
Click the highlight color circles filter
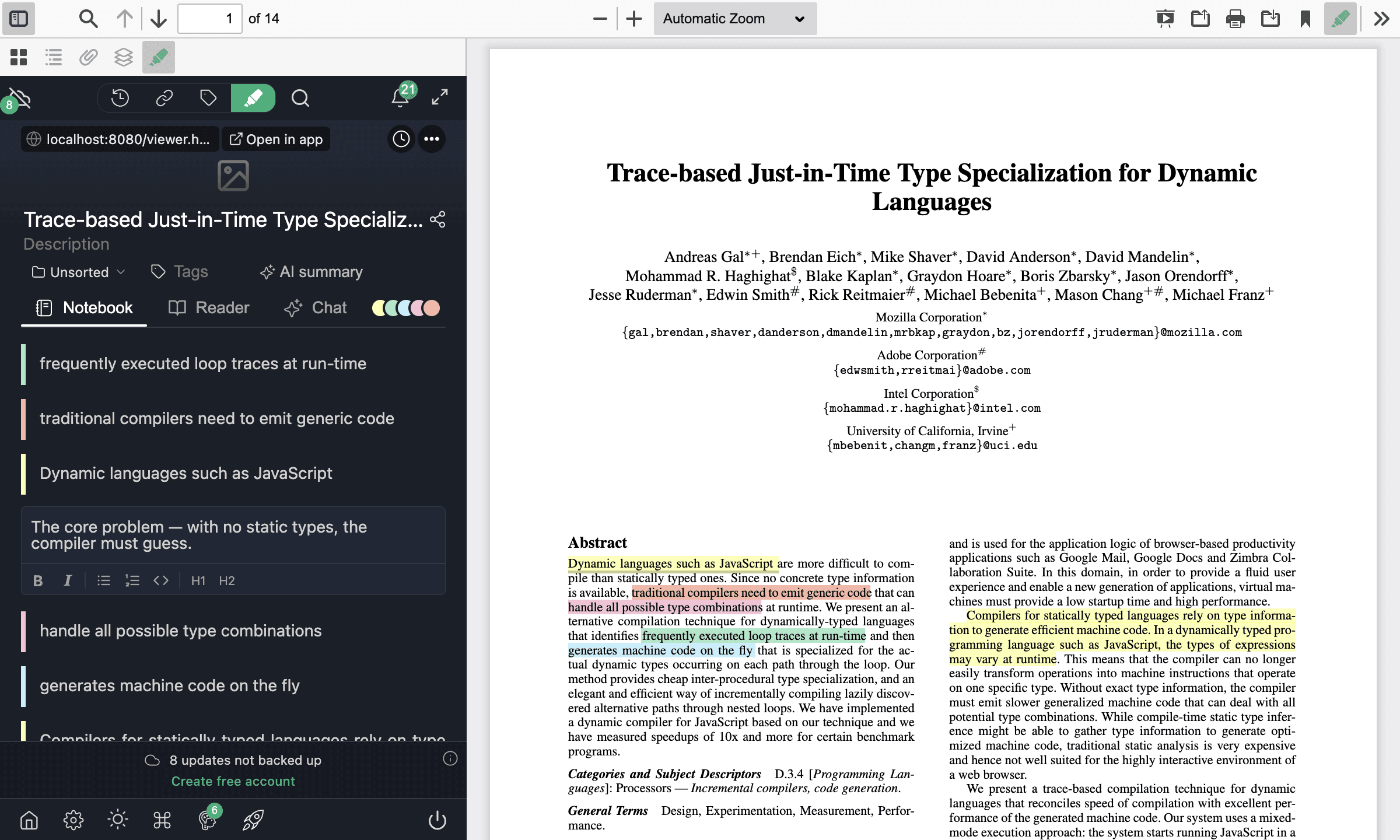pyautogui.click(x=406, y=307)
